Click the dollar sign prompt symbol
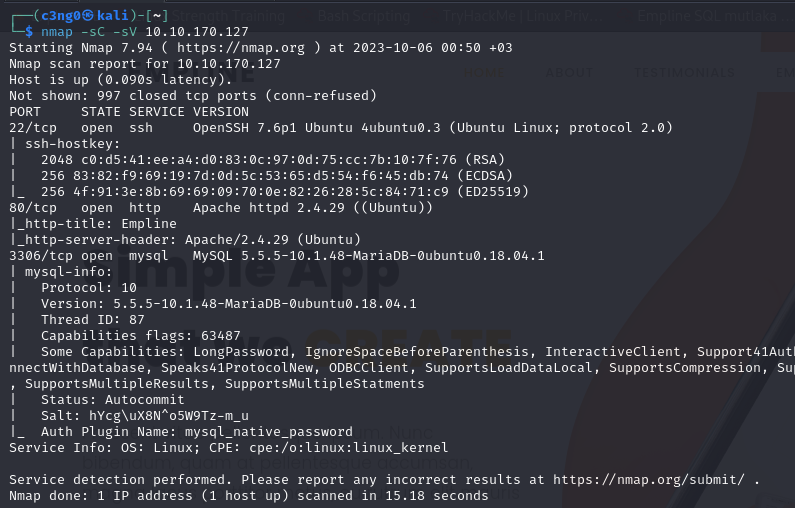Image resolution: width=795 pixels, height=508 pixels. click(29, 32)
